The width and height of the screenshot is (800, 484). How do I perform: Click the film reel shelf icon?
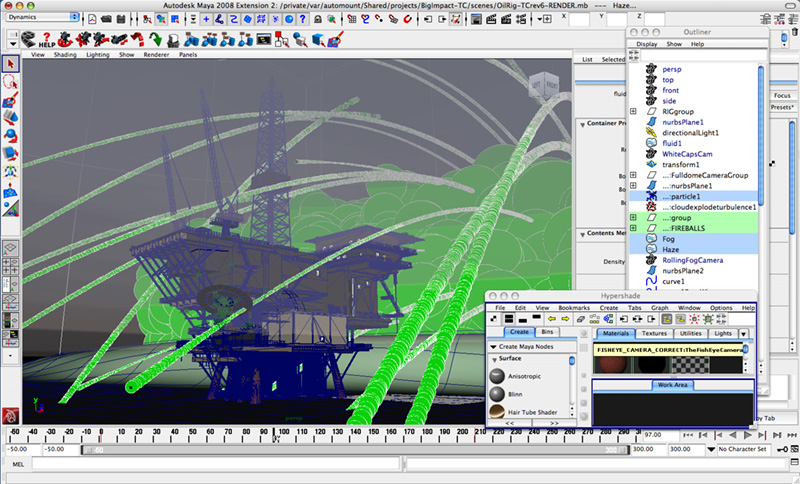point(28,39)
